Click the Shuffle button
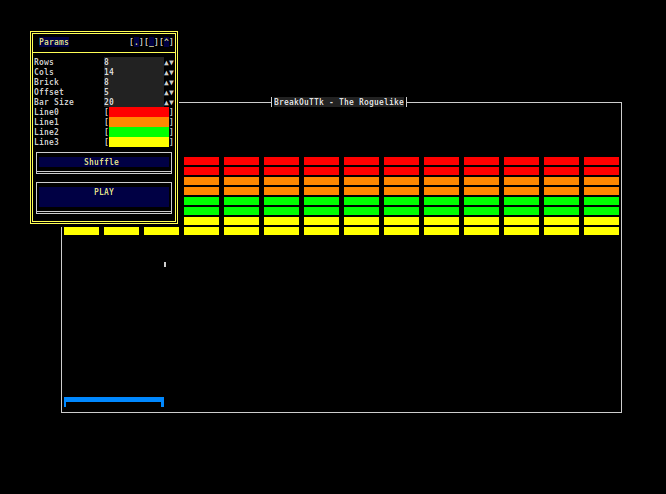The width and height of the screenshot is (666, 494). coord(104,163)
